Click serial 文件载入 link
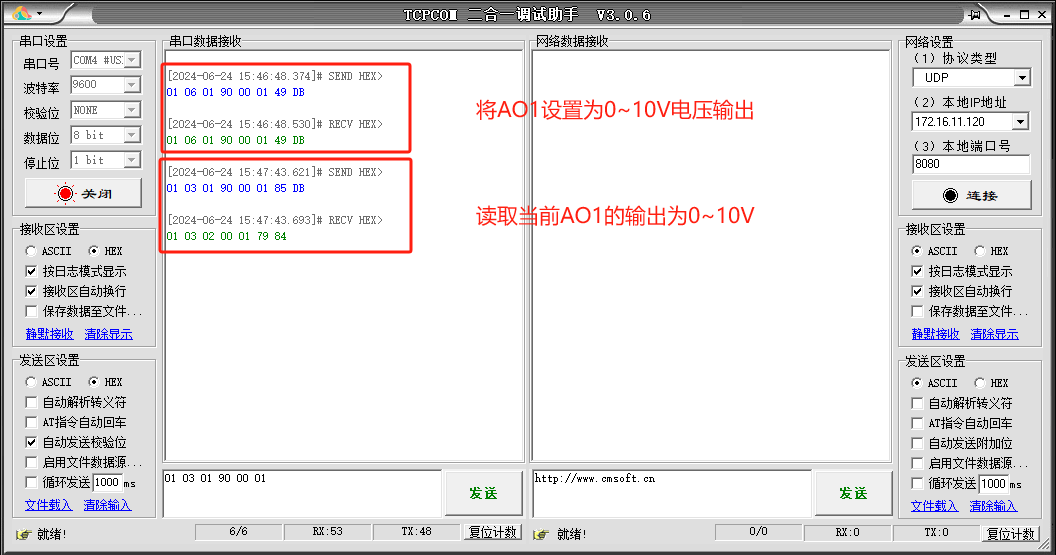 [48, 504]
